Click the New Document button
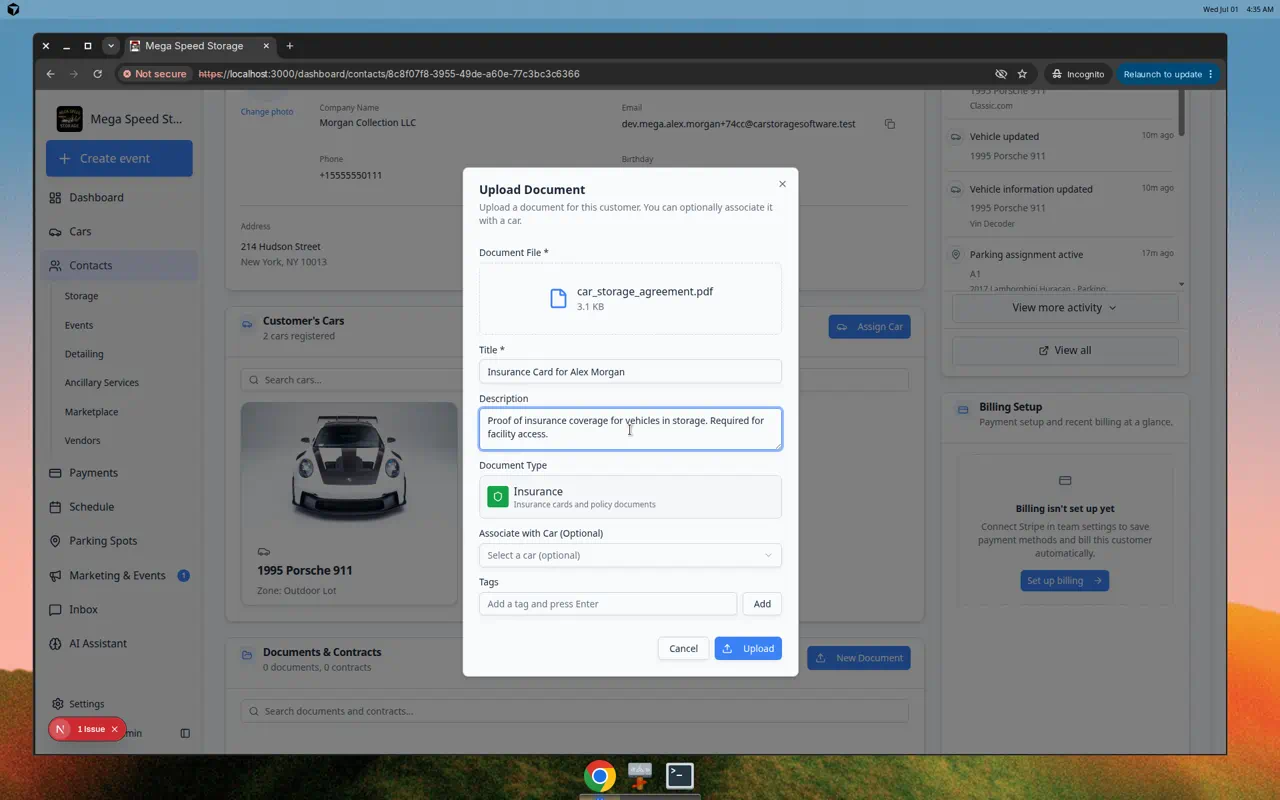The height and width of the screenshot is (800, 1280). point(859,658)
